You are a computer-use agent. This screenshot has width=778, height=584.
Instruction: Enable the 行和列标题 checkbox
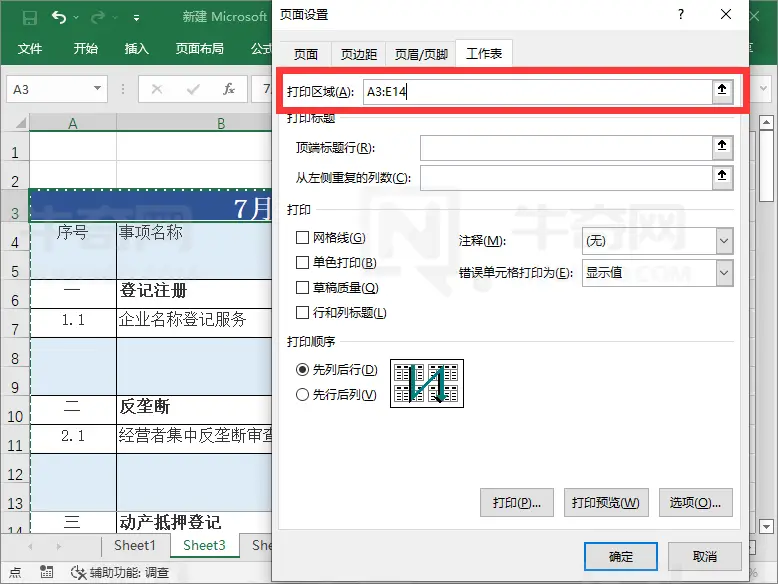point(302,313)
